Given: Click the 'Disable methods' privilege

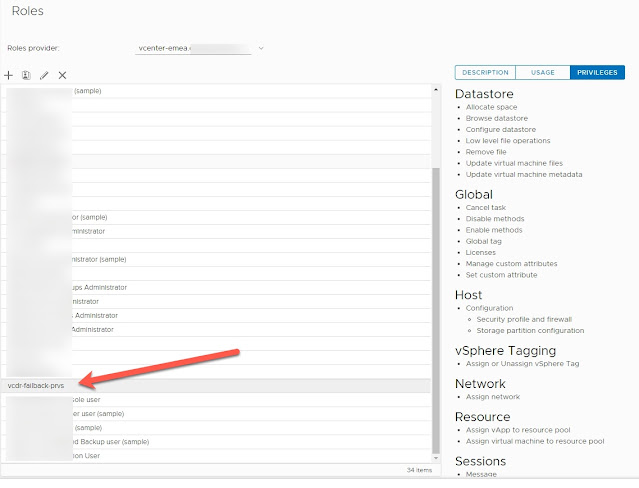Looking at the screenshot, I should (495, 219).
